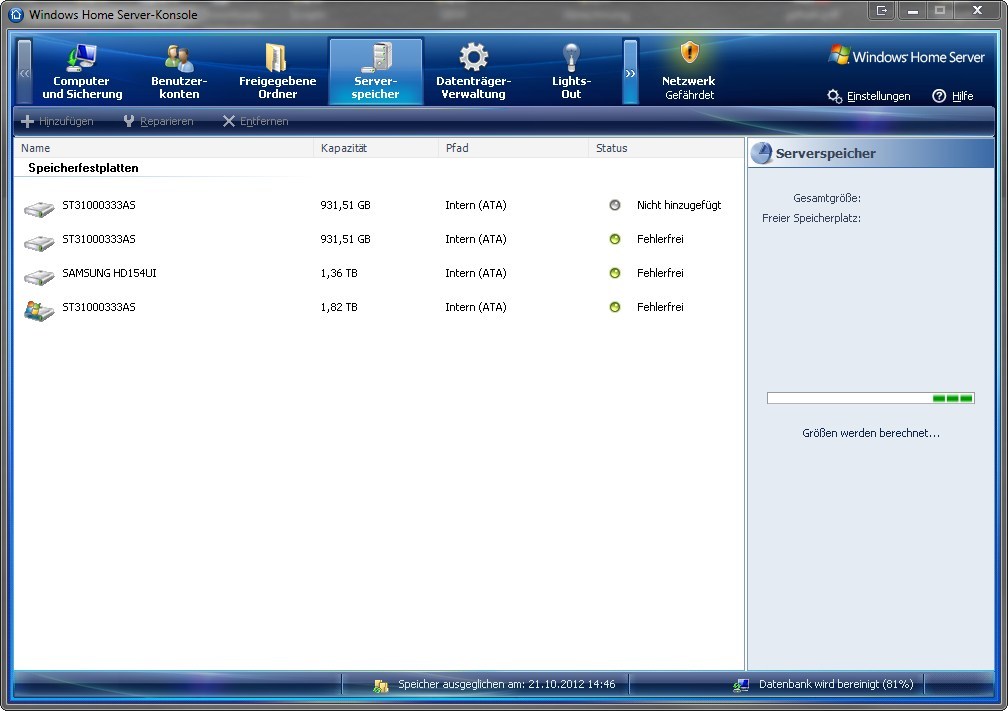The height and width of the screenshot is (711, 1008).
Task: Sort by the Pfad column header
Action: tap(513, 148)
